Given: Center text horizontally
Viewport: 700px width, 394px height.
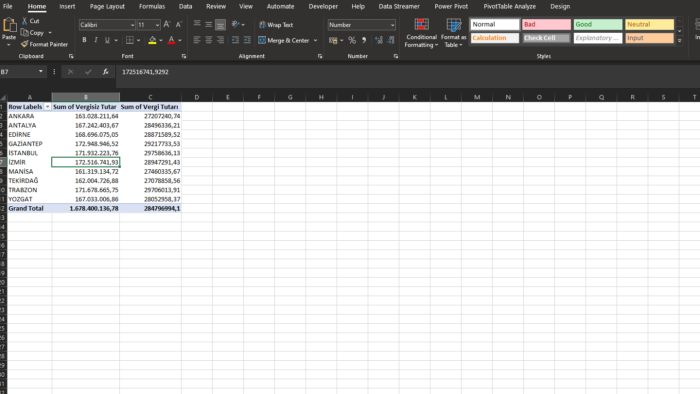Looking at the screenshot, I should coord(208,40).
